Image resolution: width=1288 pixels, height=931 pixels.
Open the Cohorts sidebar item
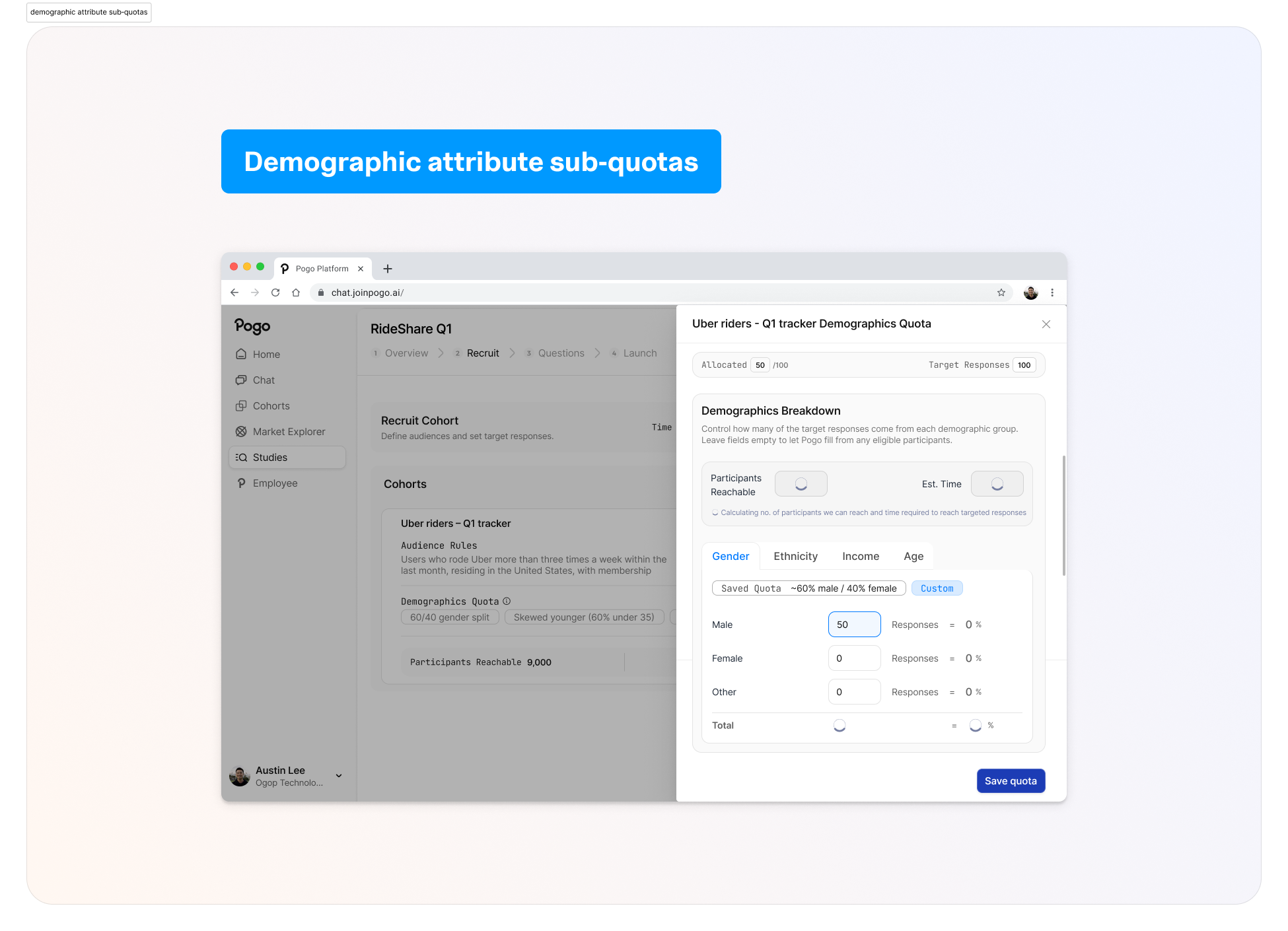pos(271,406)
